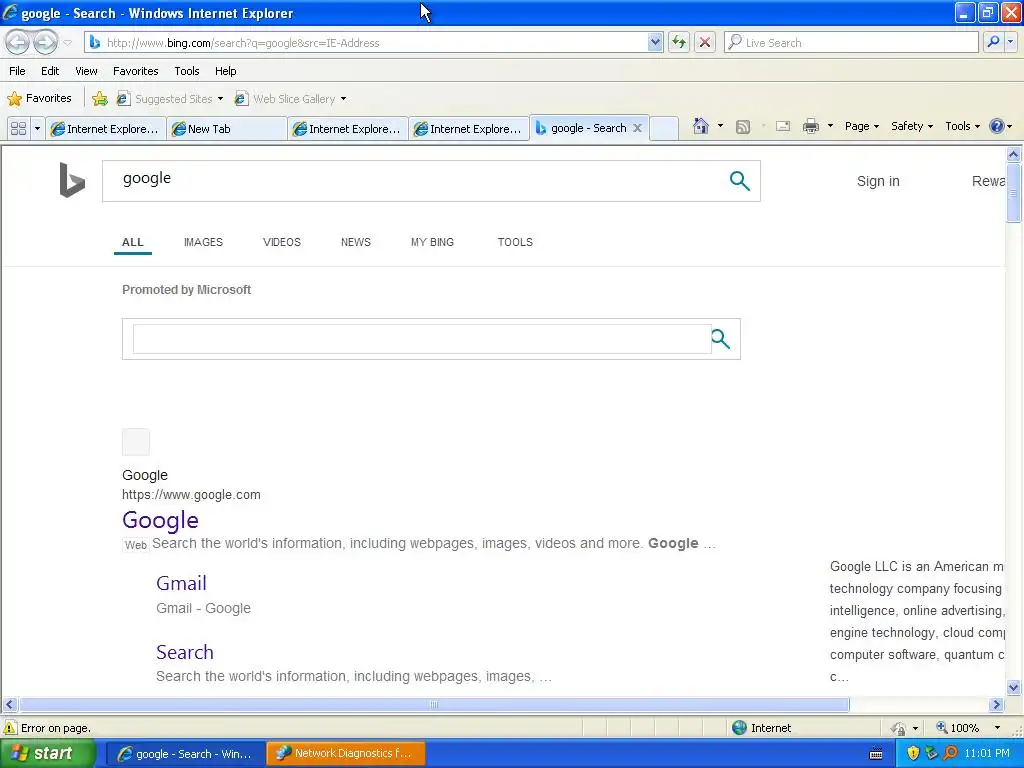Expand the Print options dropdown arrow
The width and height of the screenshot is (1024, 768).
pos(830,125)
